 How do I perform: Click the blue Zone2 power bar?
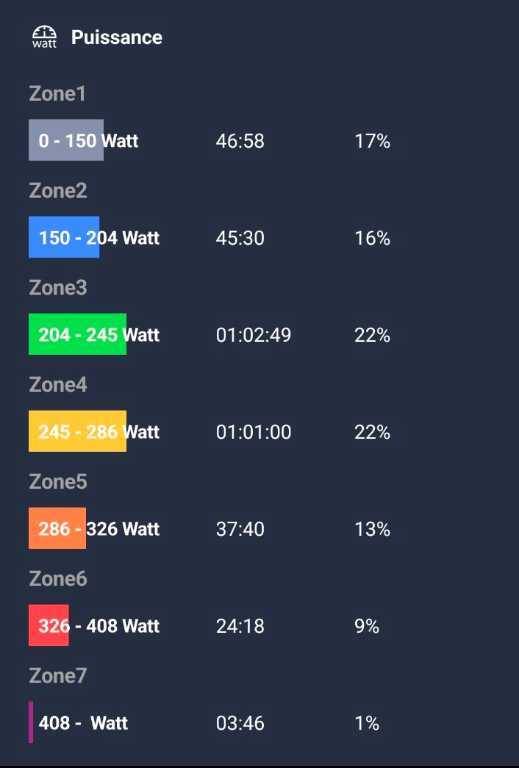[64, 237]
